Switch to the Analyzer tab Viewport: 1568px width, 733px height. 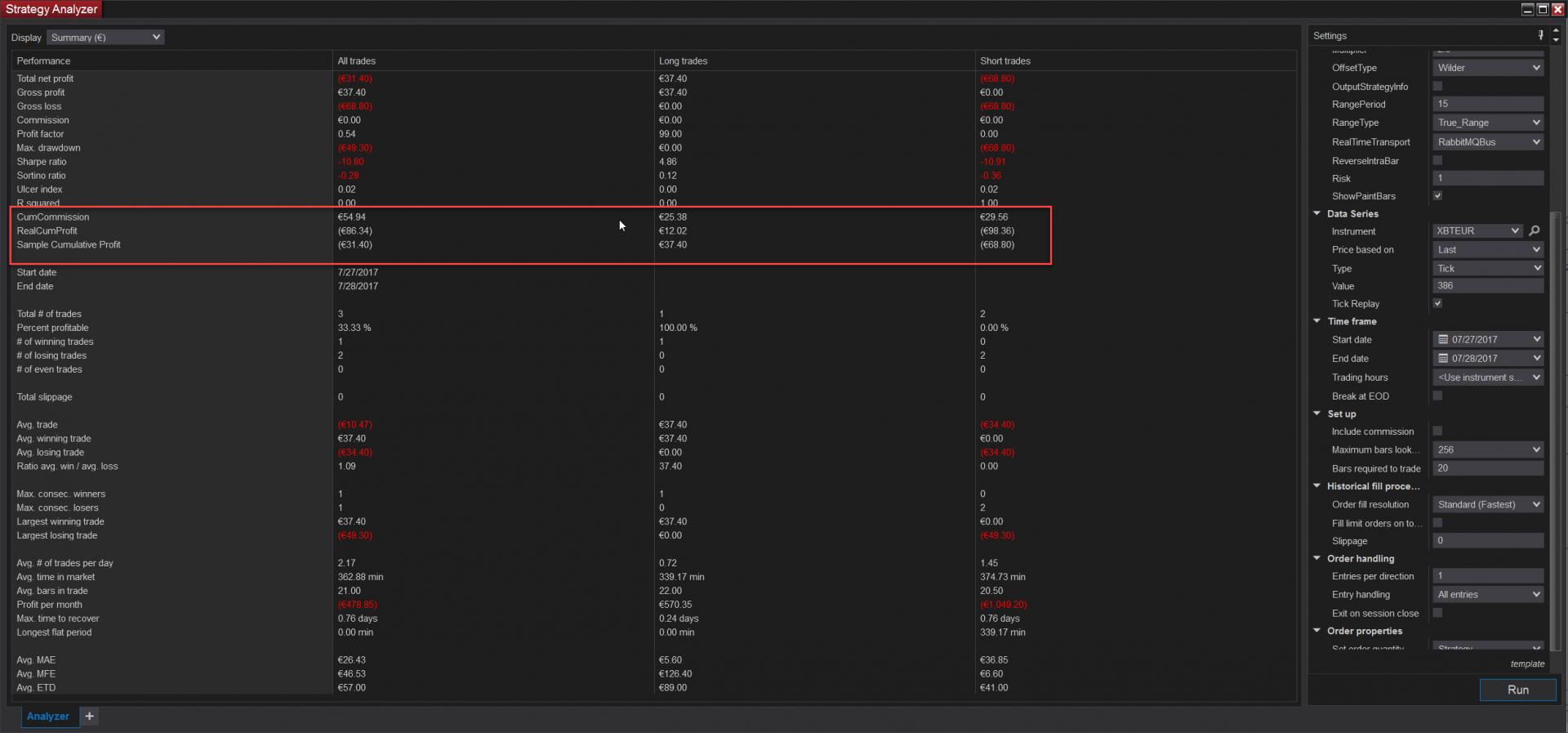click(48, 717)
